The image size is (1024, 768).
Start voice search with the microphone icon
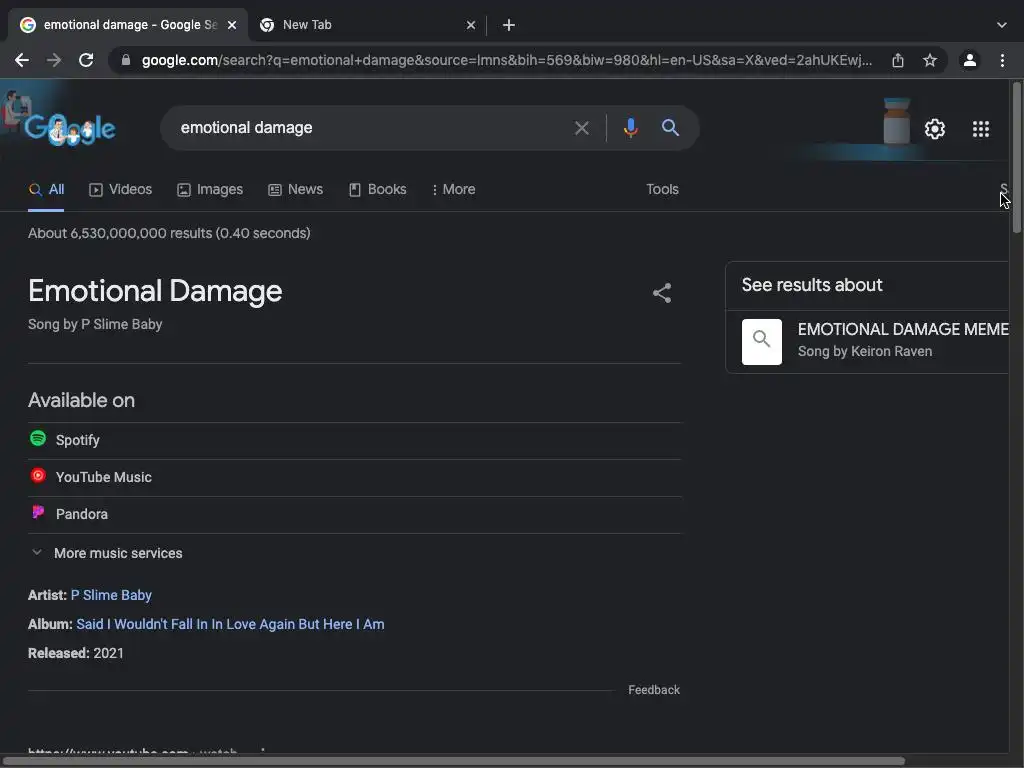pos(630,128)
